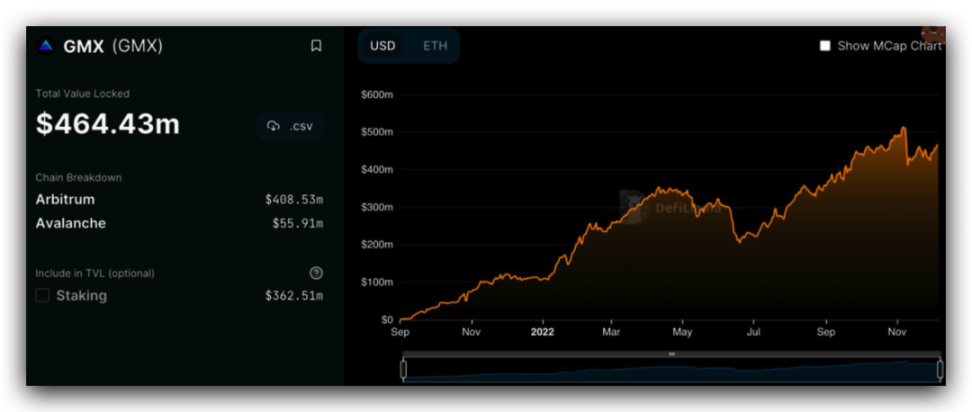The width and height of the screenshot is (972, 412).
Task: Click the 2022 x-axis label
Action: click(x=542, y=332)
